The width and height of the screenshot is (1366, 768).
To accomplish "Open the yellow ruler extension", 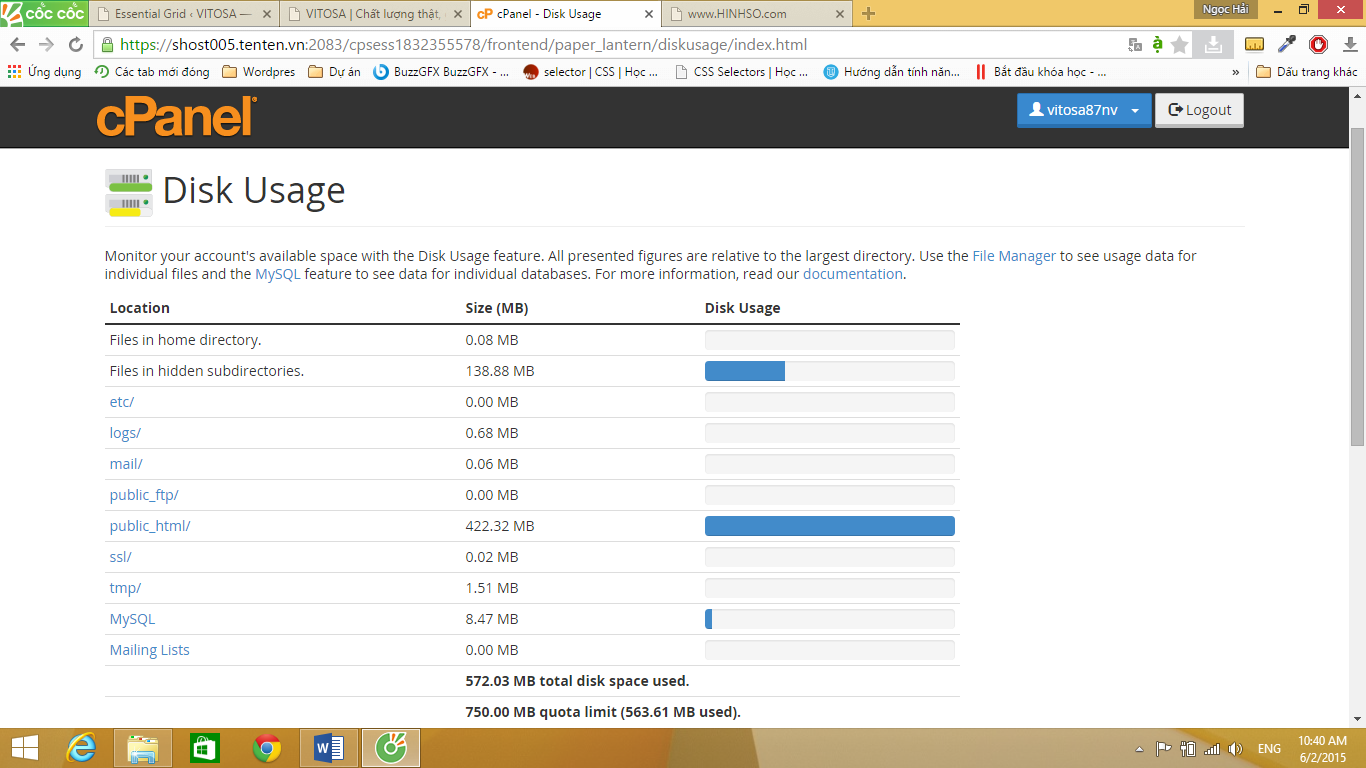I will click(x=1254, y=44).
